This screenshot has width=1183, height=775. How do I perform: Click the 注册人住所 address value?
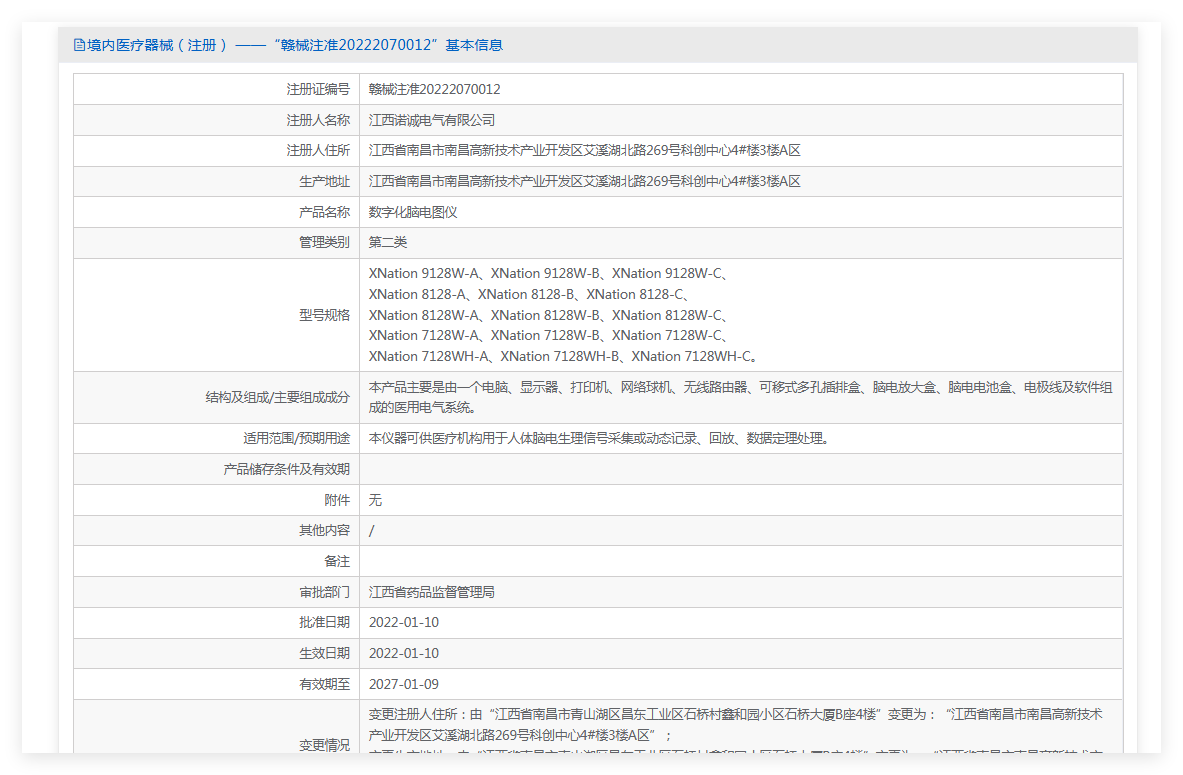click(584, 151)
